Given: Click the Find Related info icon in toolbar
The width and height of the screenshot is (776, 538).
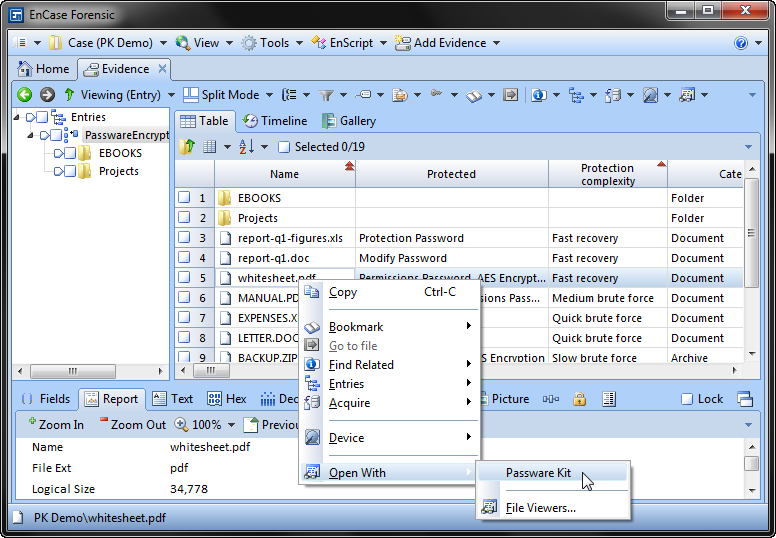Looking at the screenshot, I should [539, 95].
